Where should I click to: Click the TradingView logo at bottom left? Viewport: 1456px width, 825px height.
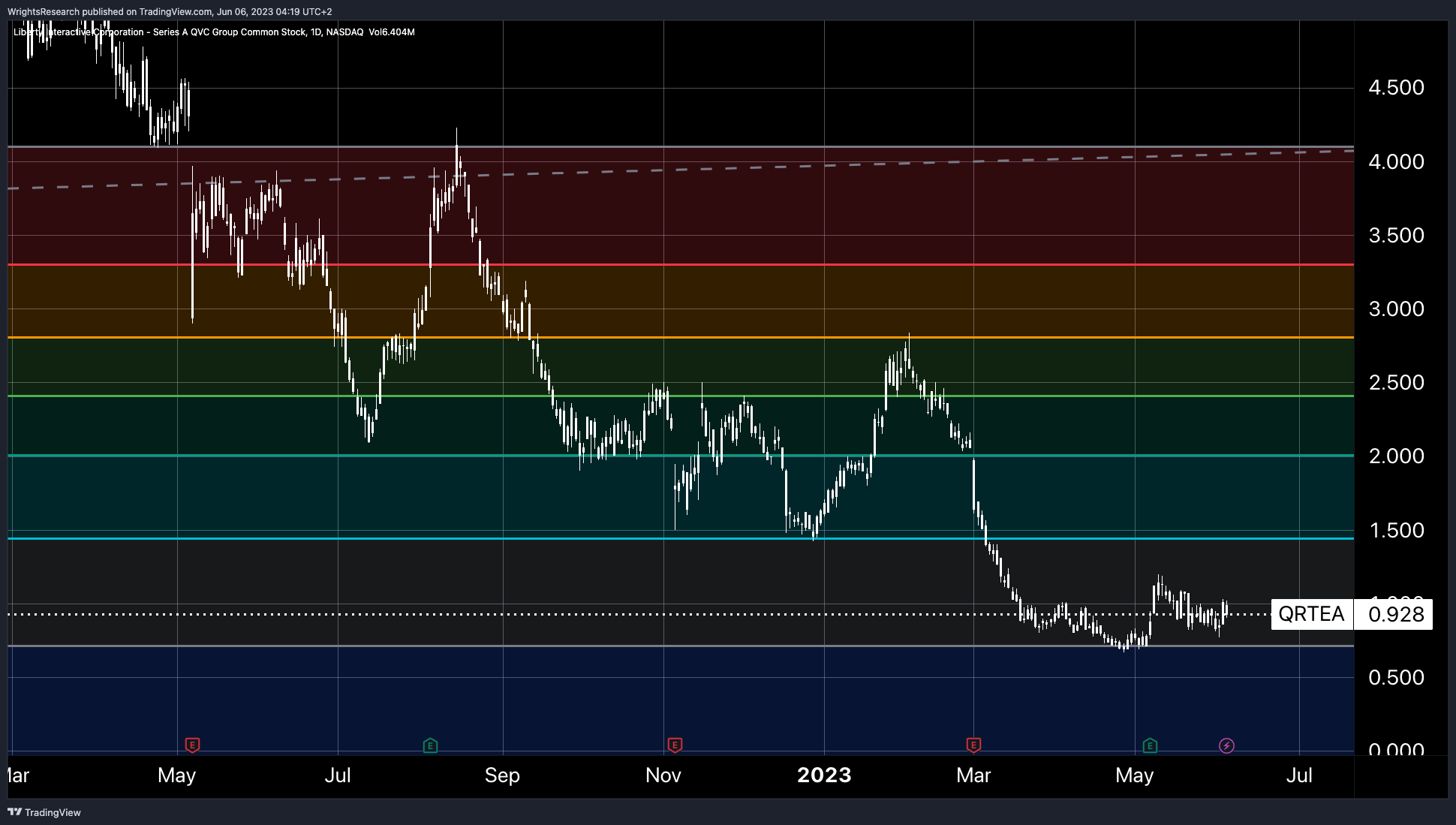click(x=44, y=812)
